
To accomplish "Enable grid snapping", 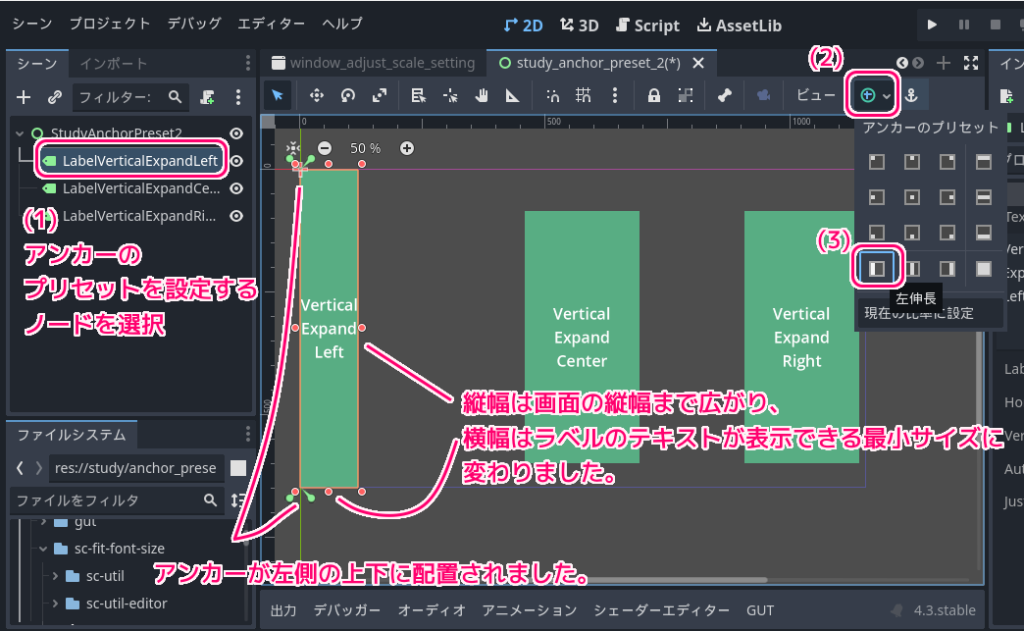I will tap(583, 96).
